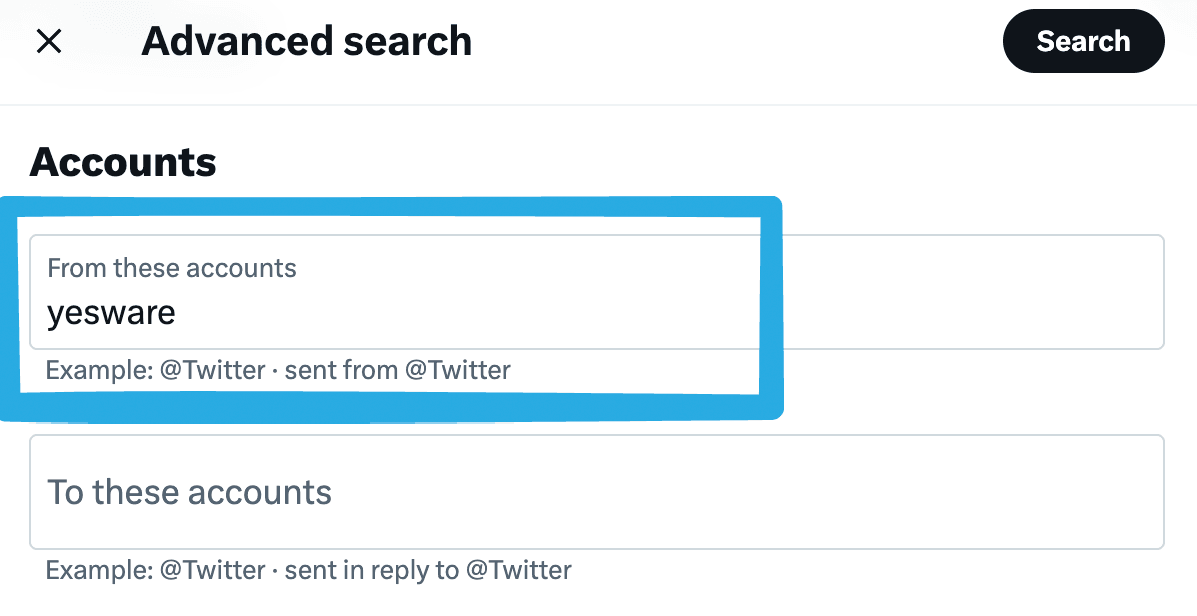Click the "From these accounts" floating label

172,268
